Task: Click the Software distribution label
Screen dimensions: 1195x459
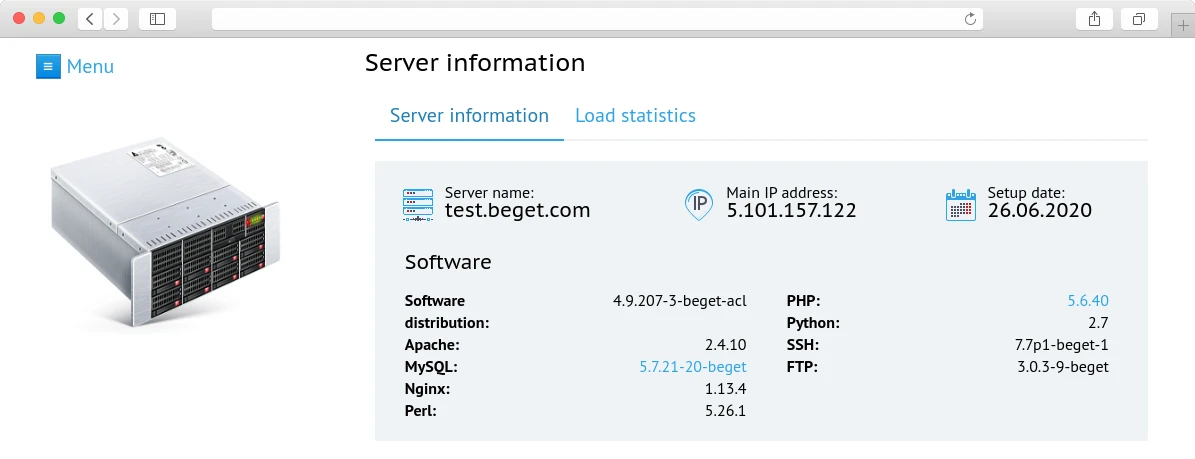Action: coord(447,311)
